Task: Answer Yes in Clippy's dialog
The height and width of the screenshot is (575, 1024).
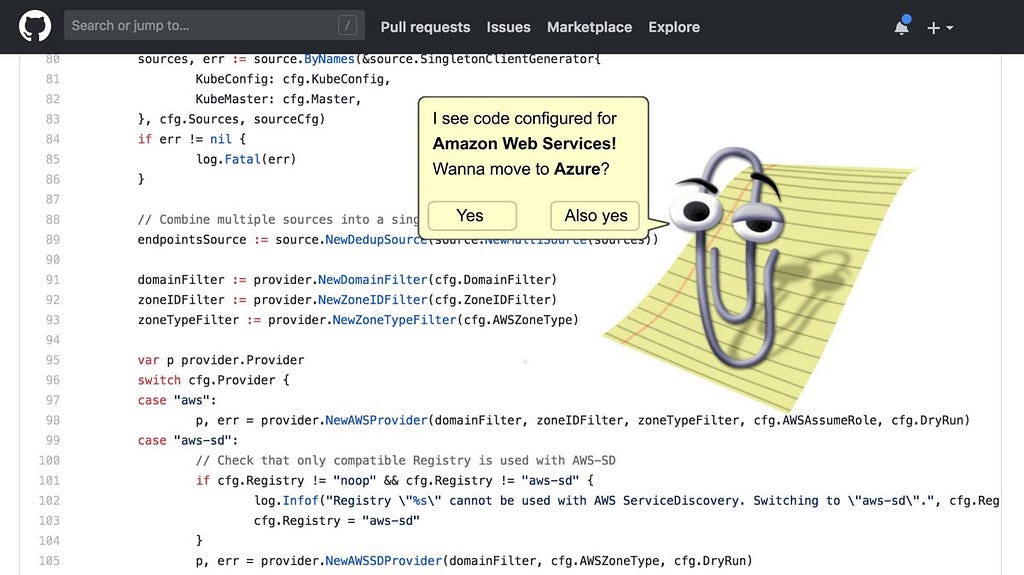Action: pyautogui.click(x=472, y=216)
